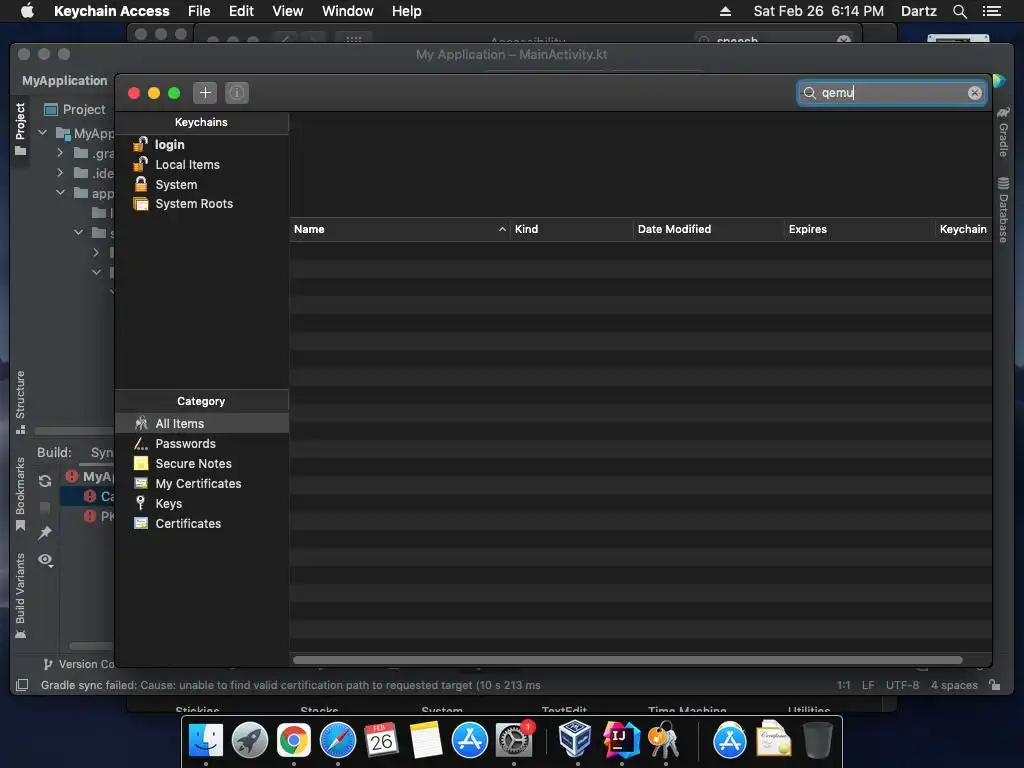Viewport: 1024px width, 768px height.
Task: Click Keychain Access icon in the Dock
Action: (x=665, y=741)
